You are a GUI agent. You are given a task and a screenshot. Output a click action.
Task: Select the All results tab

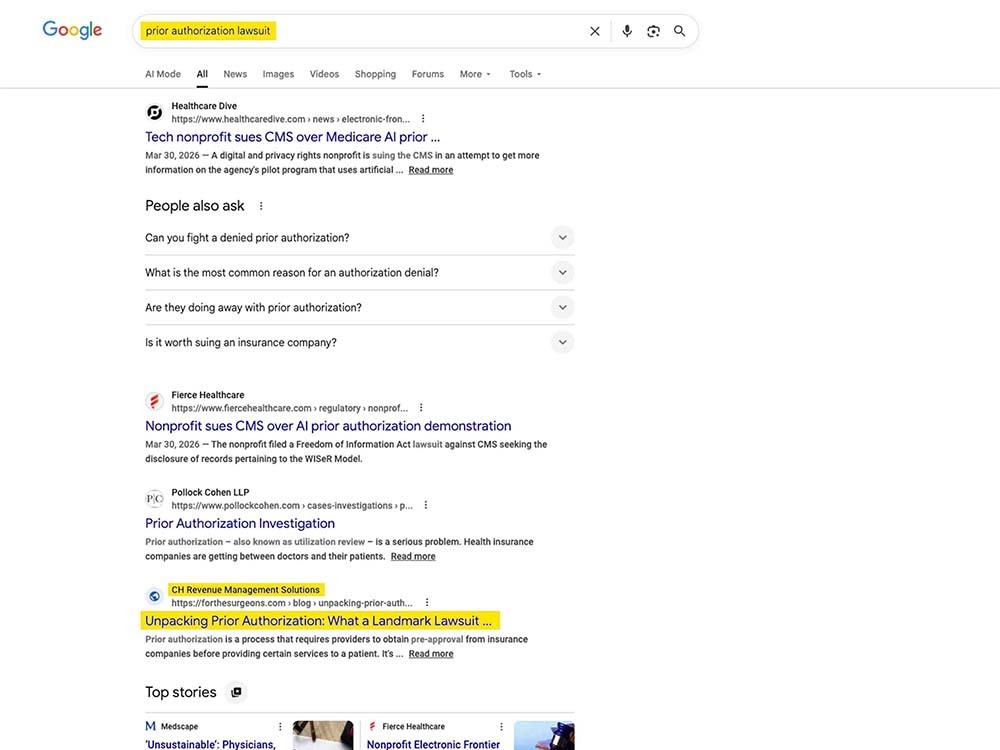pos(202,74)
